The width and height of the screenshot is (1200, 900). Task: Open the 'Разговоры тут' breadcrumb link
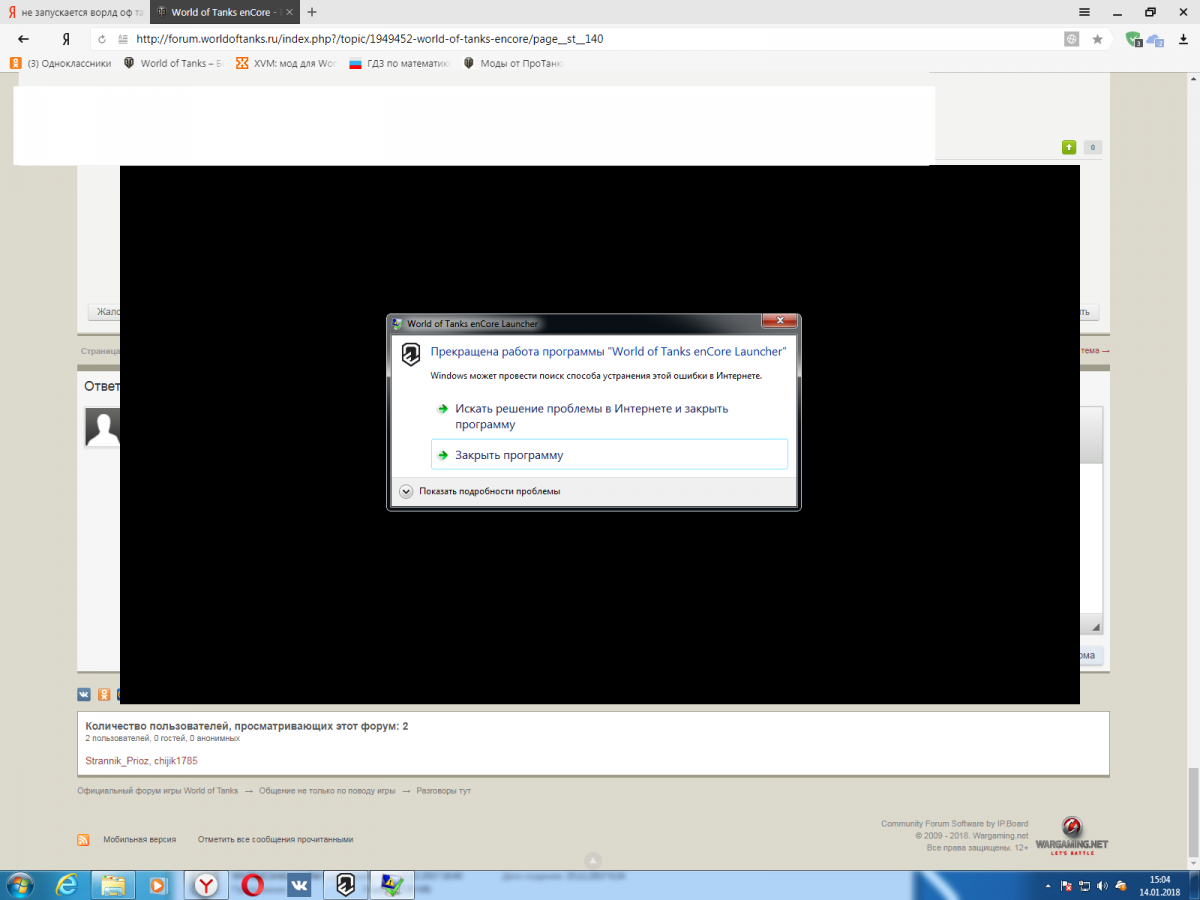(444, 791)
